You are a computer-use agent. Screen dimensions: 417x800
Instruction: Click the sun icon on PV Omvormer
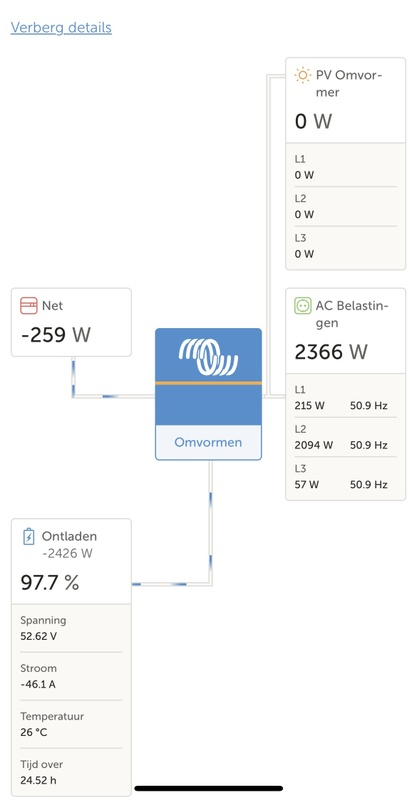coord(302,76)
